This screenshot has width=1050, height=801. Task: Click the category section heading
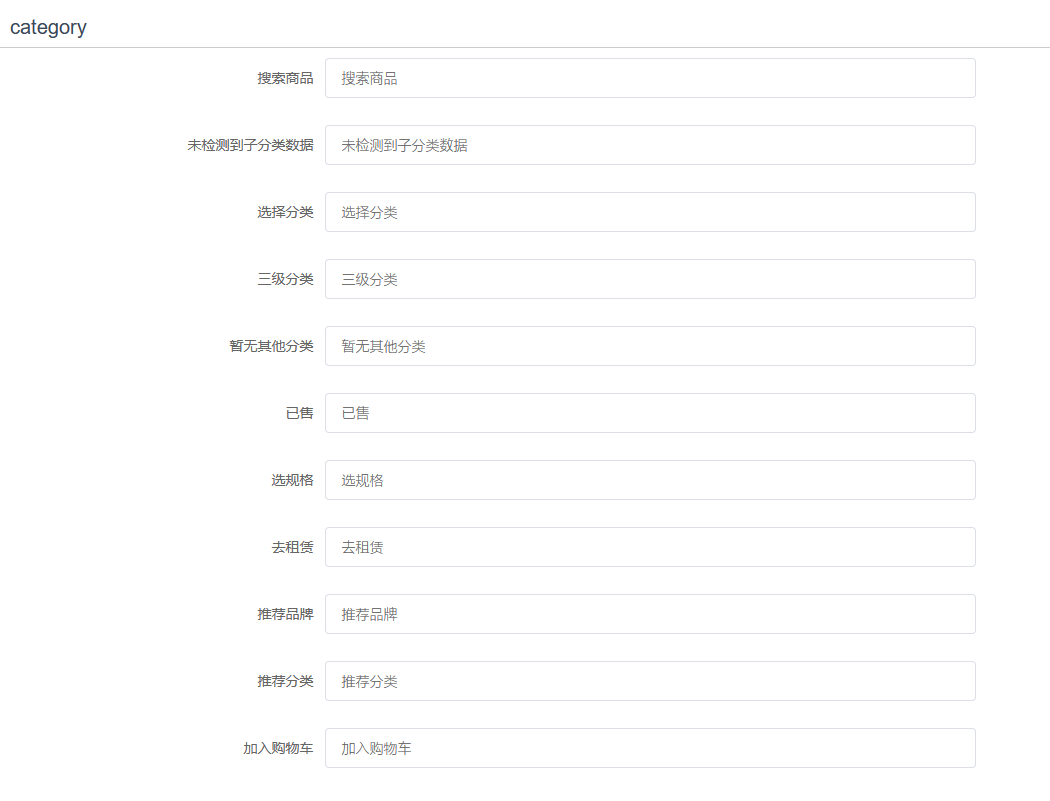(48, 27)
